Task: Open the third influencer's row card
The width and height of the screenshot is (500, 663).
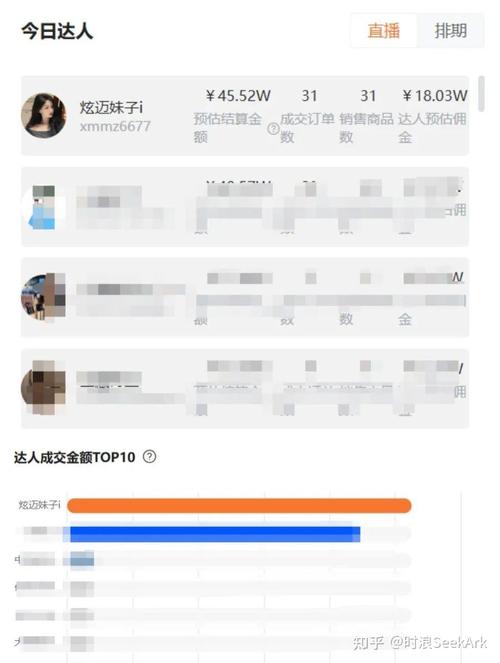Action: pos(245,297)
